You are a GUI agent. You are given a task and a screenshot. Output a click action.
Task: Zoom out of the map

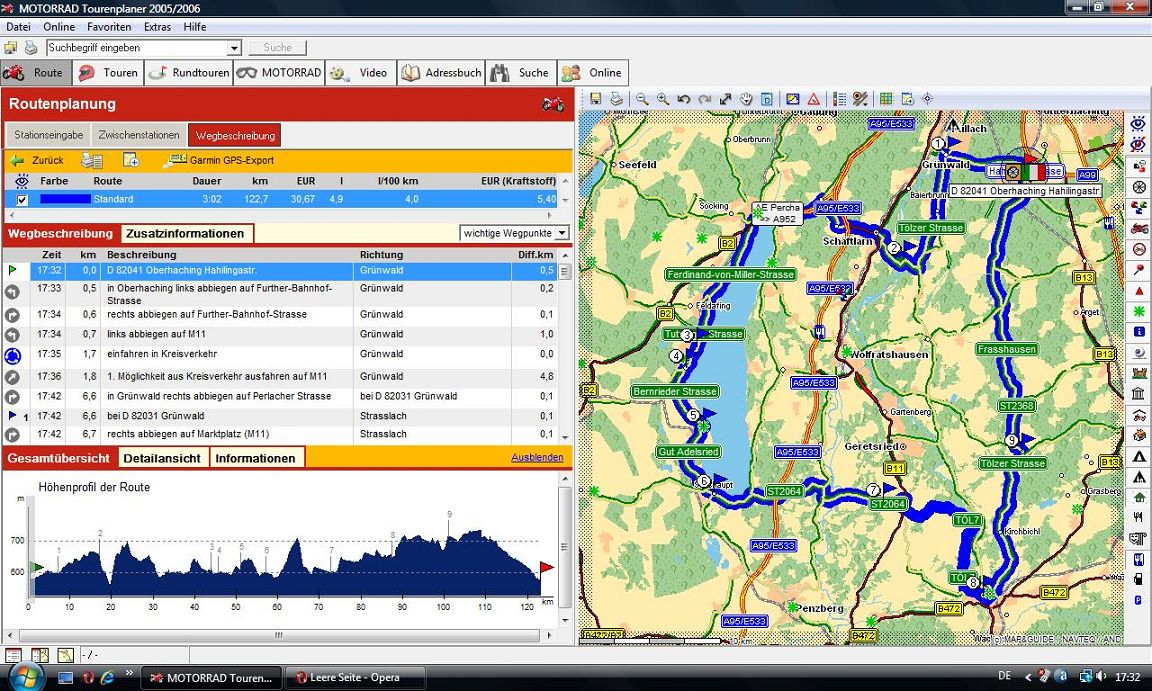642,98
